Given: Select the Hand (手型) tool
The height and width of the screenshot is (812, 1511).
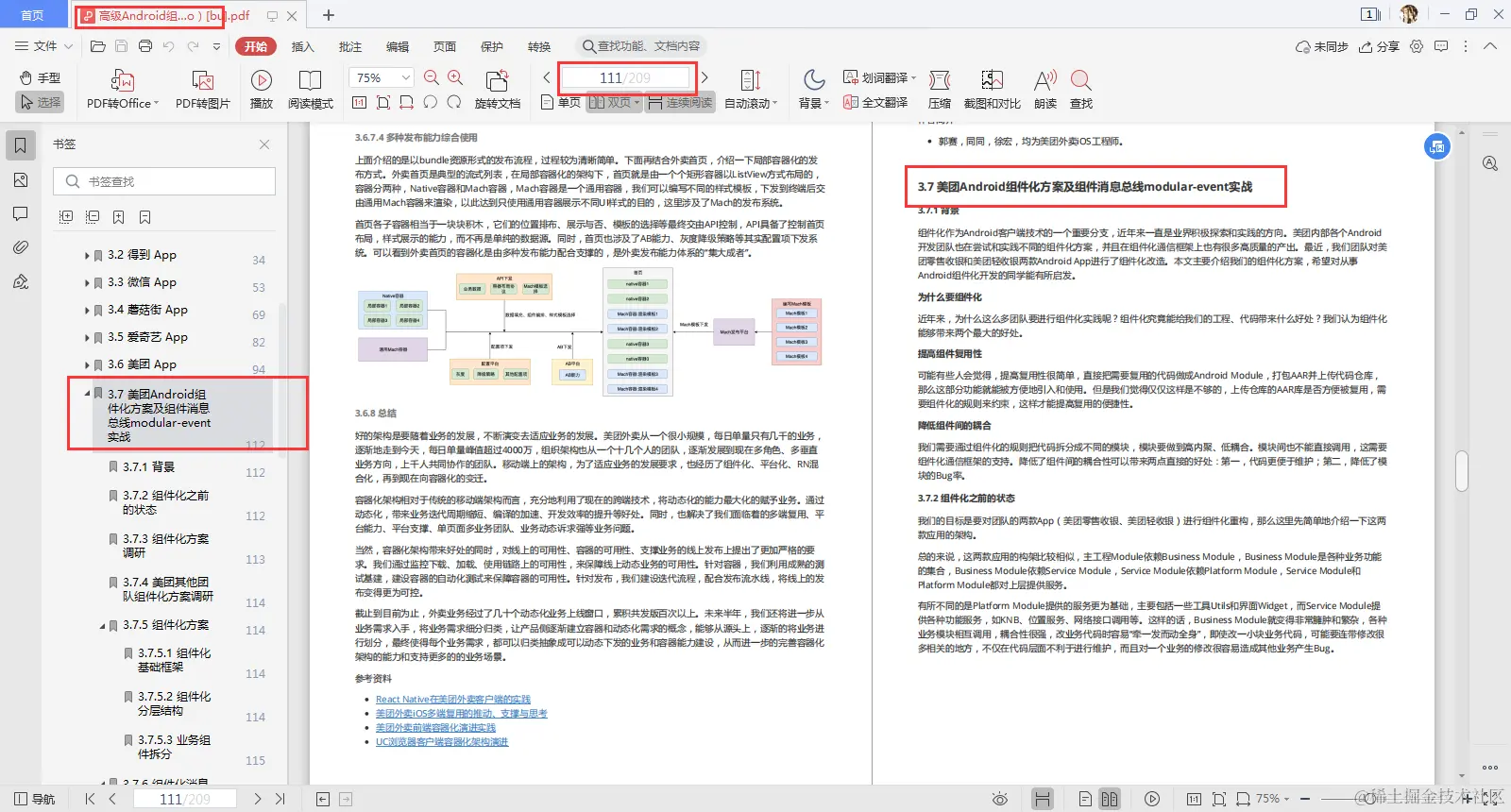Looking at the screenshot, I should [40, 77].
